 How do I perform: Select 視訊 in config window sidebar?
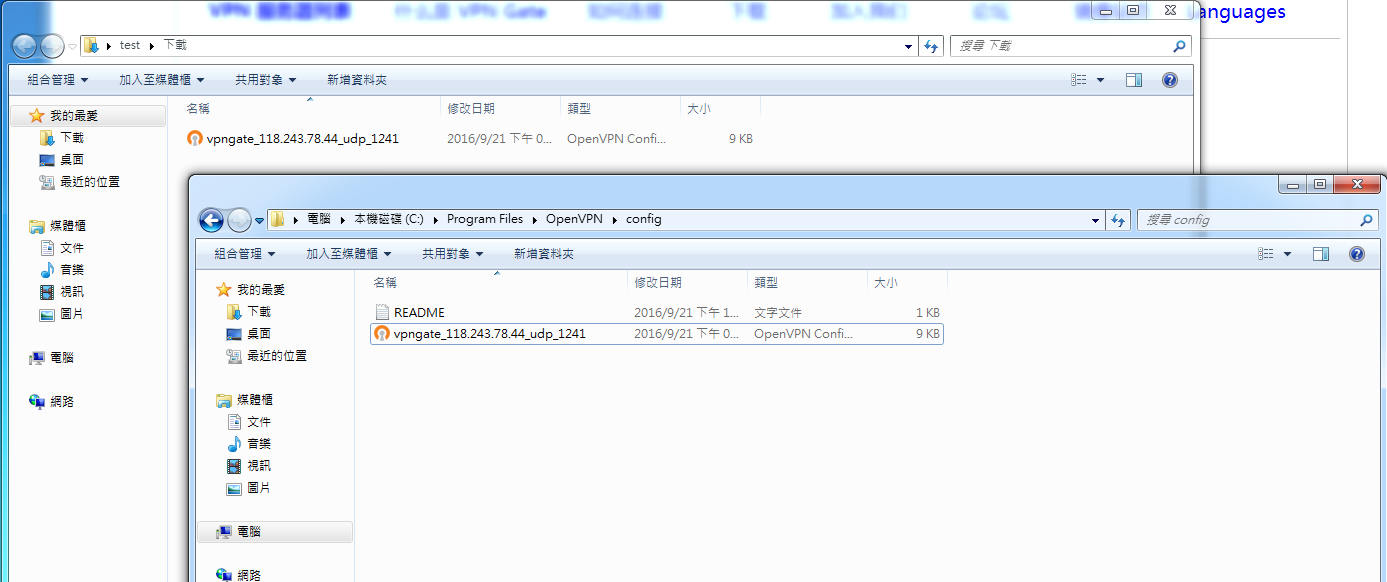[x=250, y=466]
